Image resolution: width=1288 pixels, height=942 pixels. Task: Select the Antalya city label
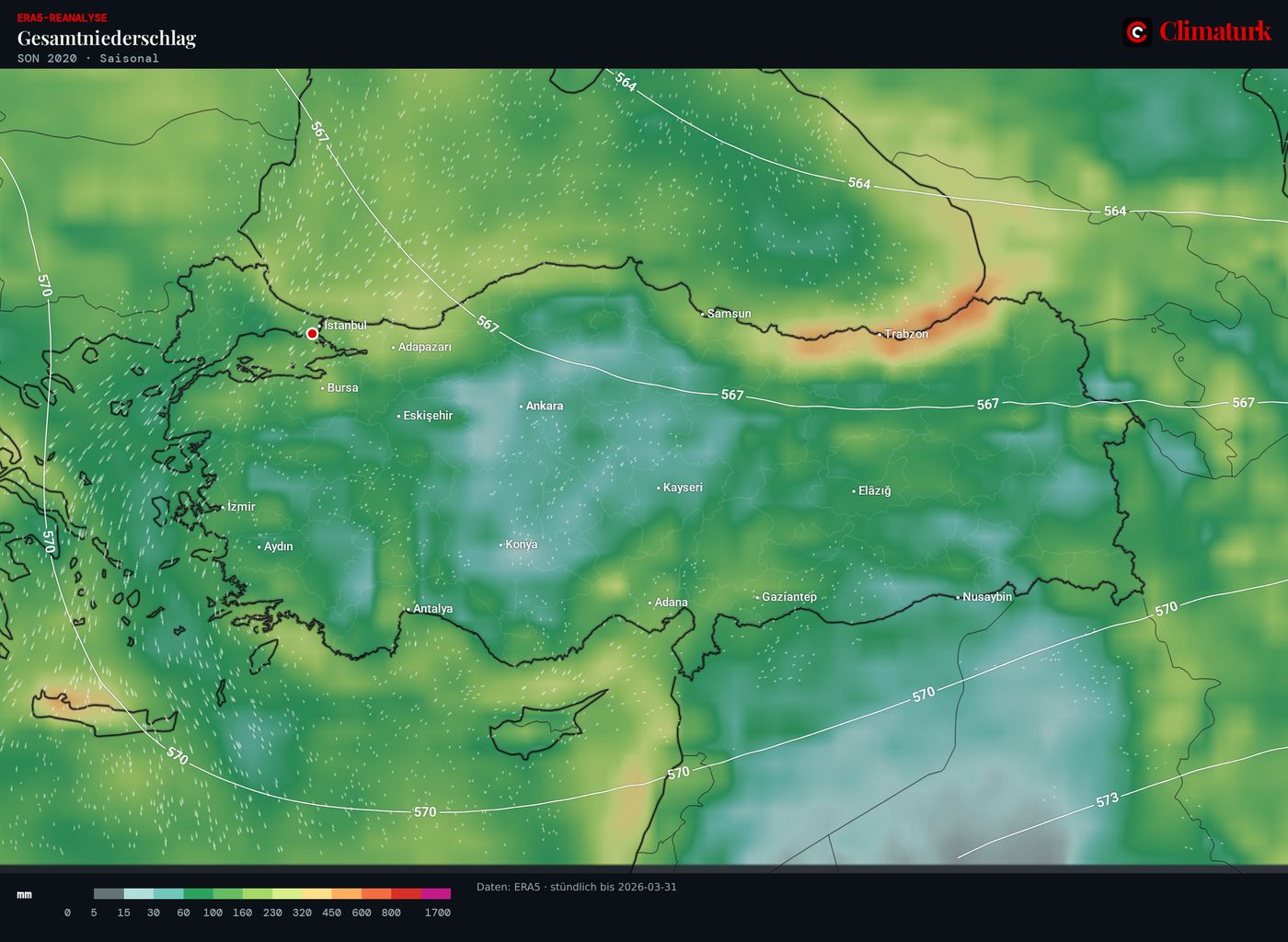(432, 609)
